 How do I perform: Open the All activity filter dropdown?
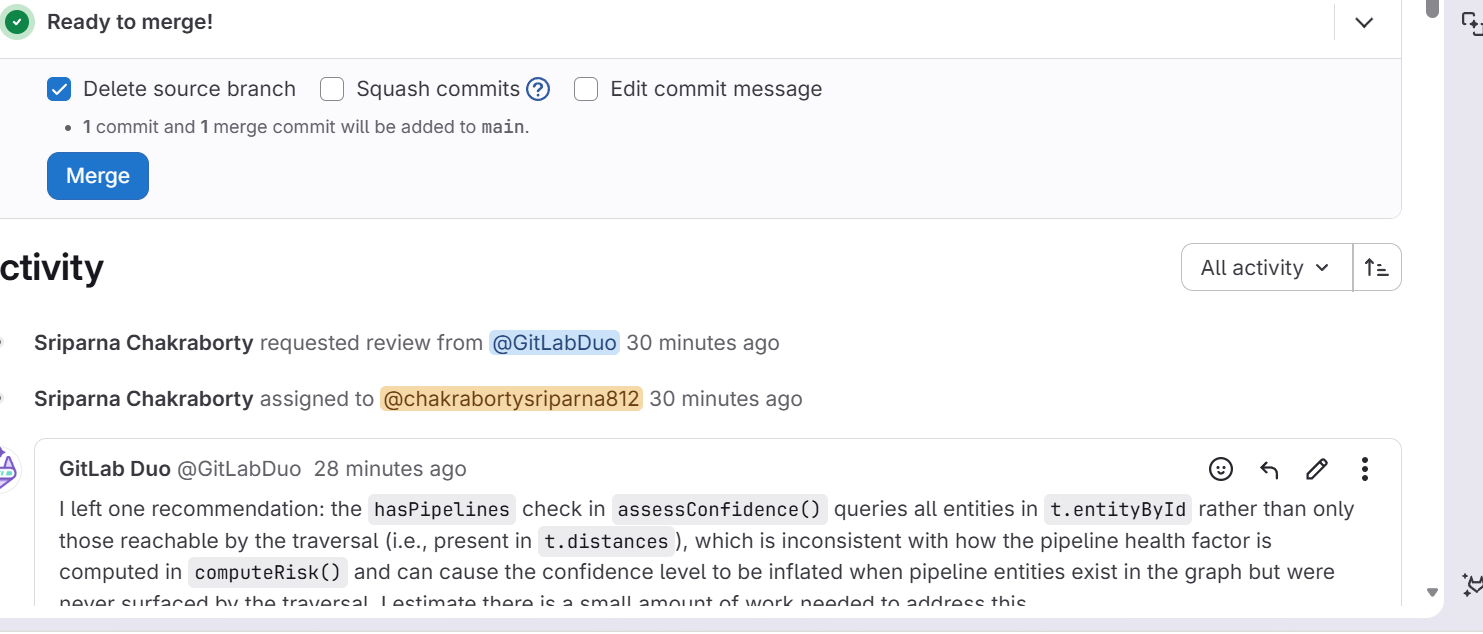1266,267
